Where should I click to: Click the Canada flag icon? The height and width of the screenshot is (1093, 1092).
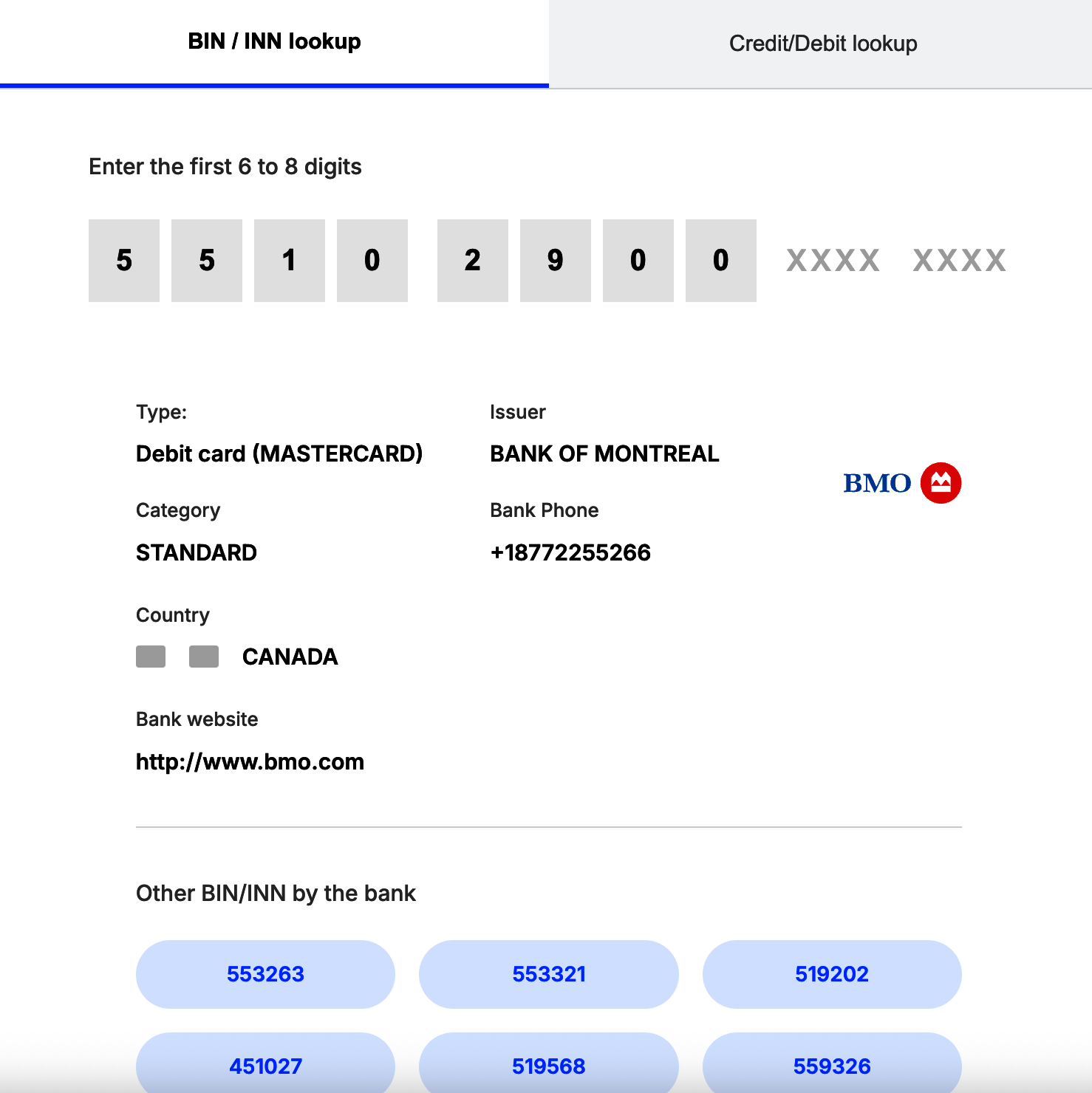(150, 656)
